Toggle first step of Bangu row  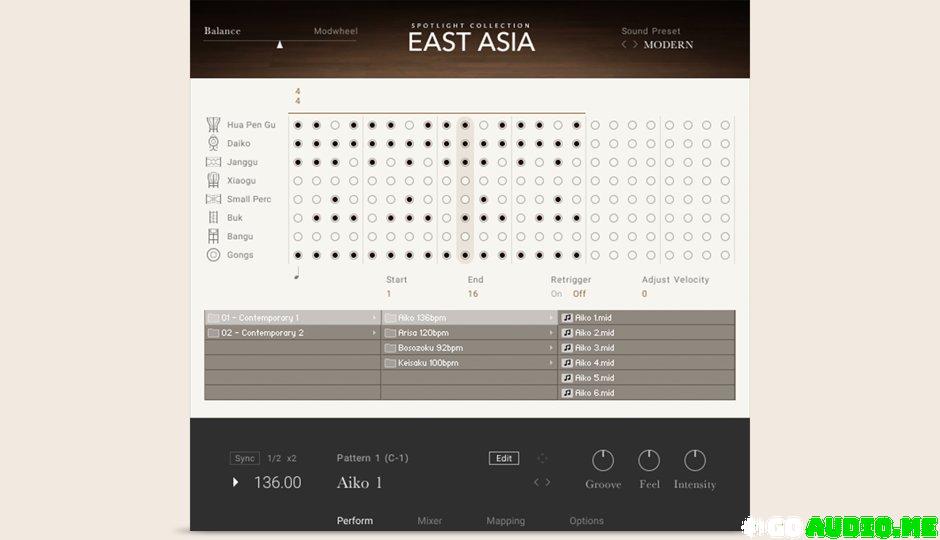tap(298, 237)
